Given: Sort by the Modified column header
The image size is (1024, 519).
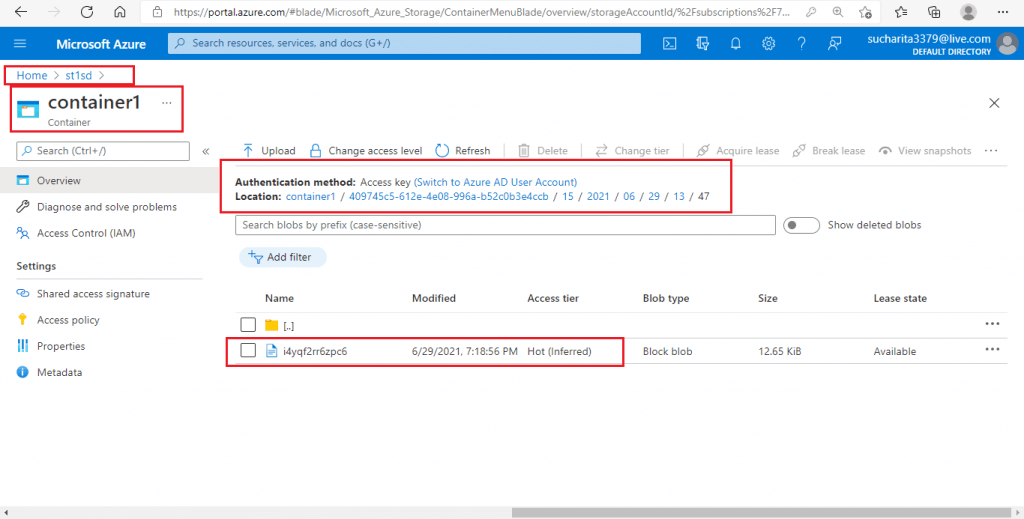Looking at the screenshot, I should pyautogui.click(x=434, y=298).
